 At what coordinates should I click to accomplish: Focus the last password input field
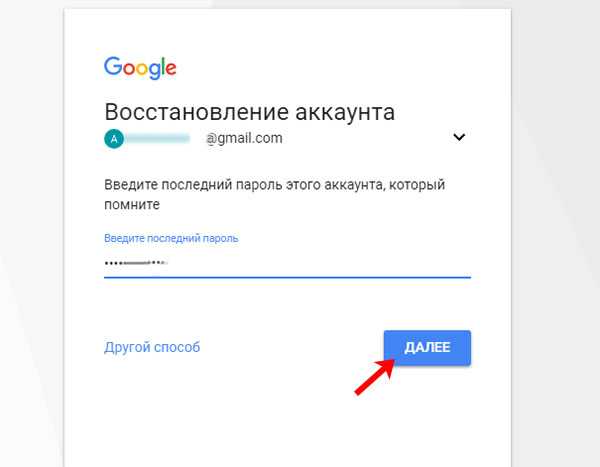tap(287, 263)
